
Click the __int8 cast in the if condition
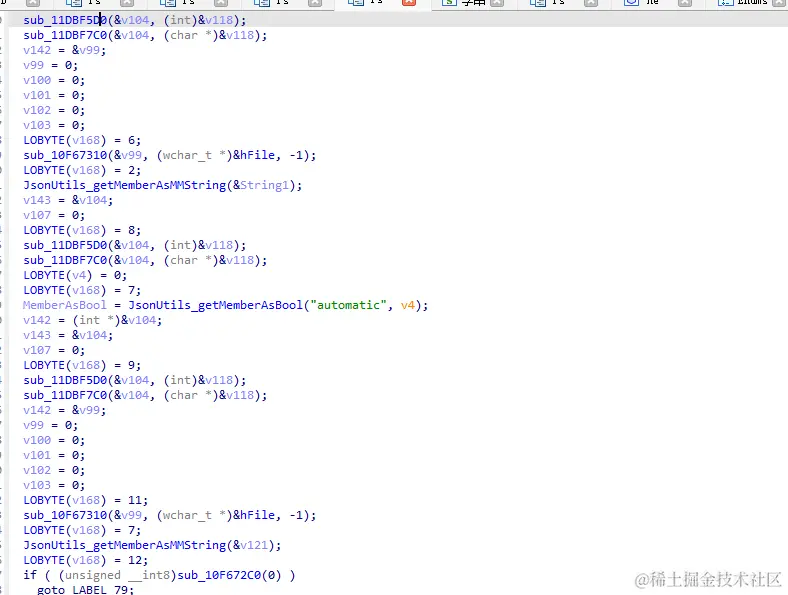149,575
